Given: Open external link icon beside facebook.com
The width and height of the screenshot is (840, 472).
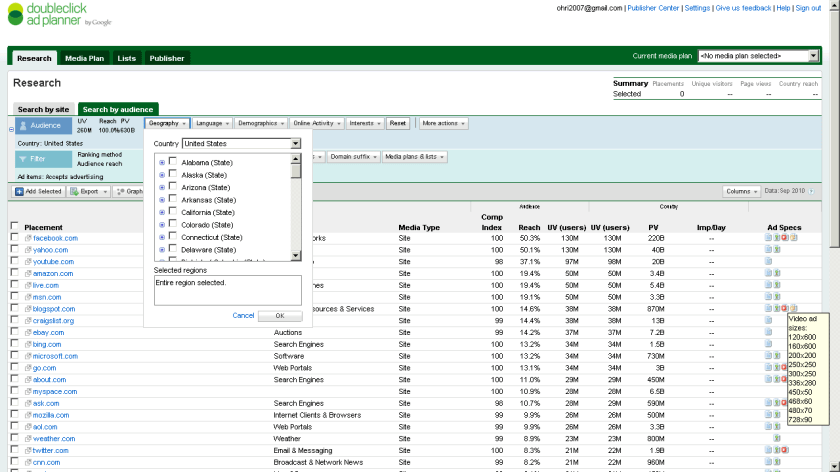Looking at the screenshot, I should coord(28,238).
